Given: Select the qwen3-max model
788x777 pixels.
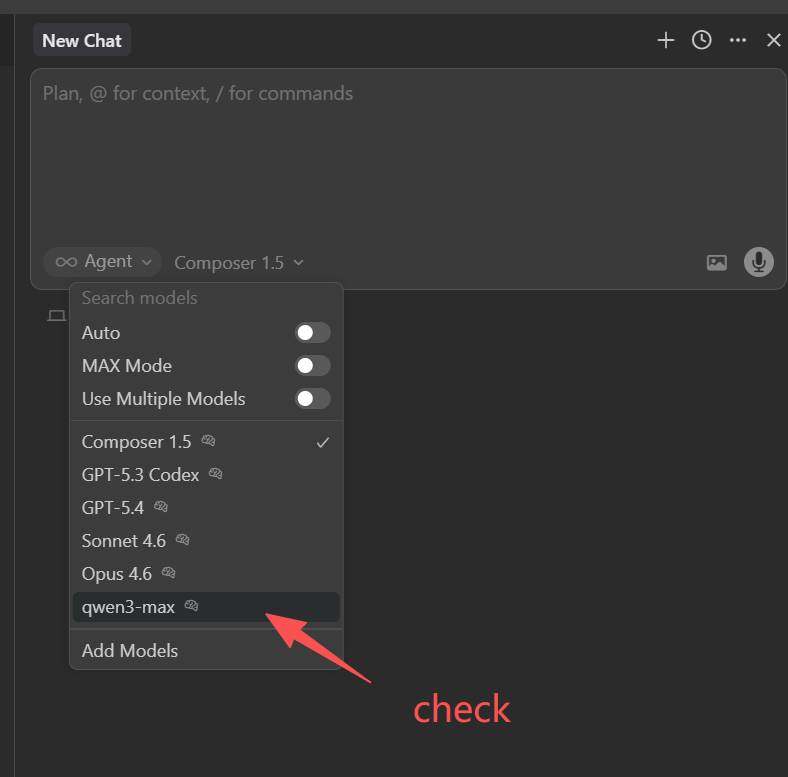Looking at the screenshot, I should [206, 607].
